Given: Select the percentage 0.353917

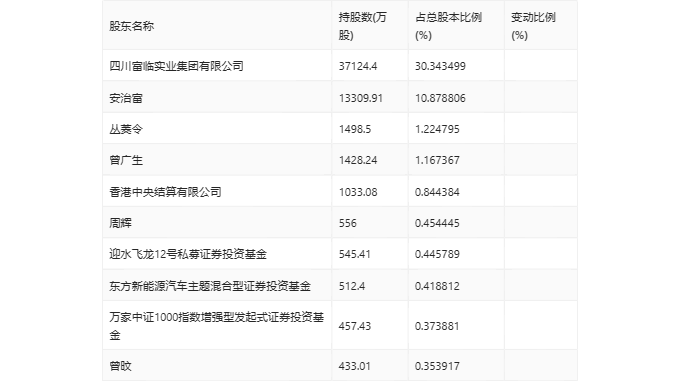Looking at the screenshot, I should (x=437, y=366).
